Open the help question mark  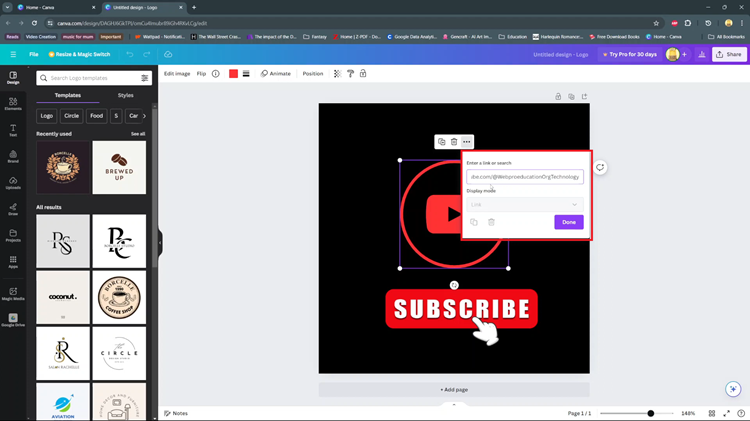click(x=741, y=413)
